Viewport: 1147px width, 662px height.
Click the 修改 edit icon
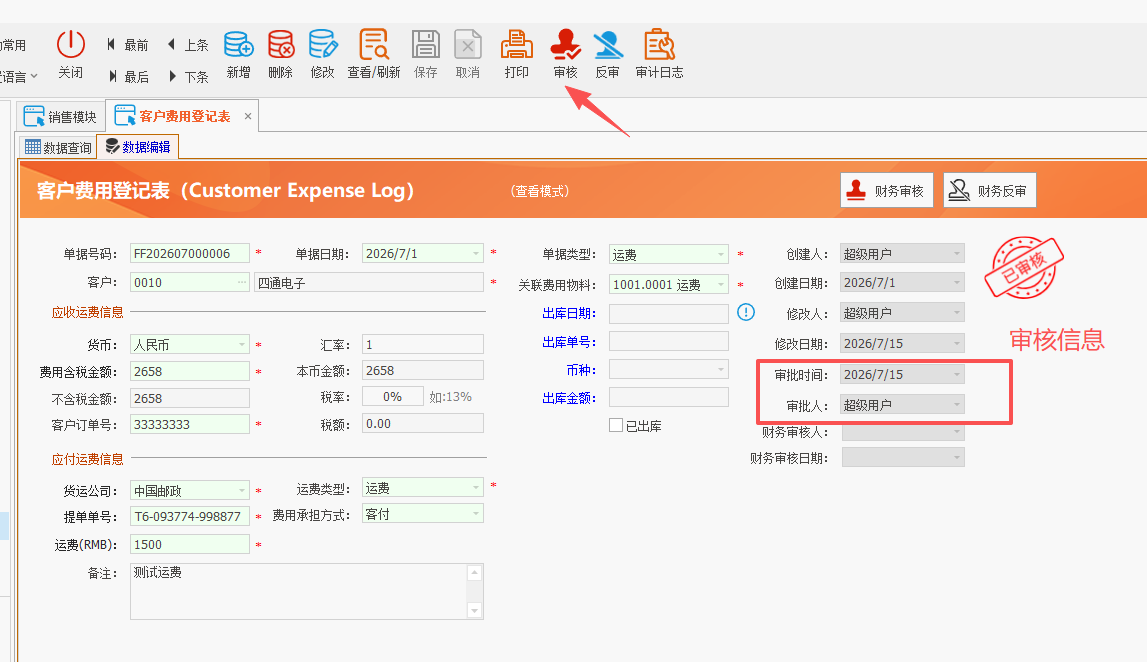(323, 45)
